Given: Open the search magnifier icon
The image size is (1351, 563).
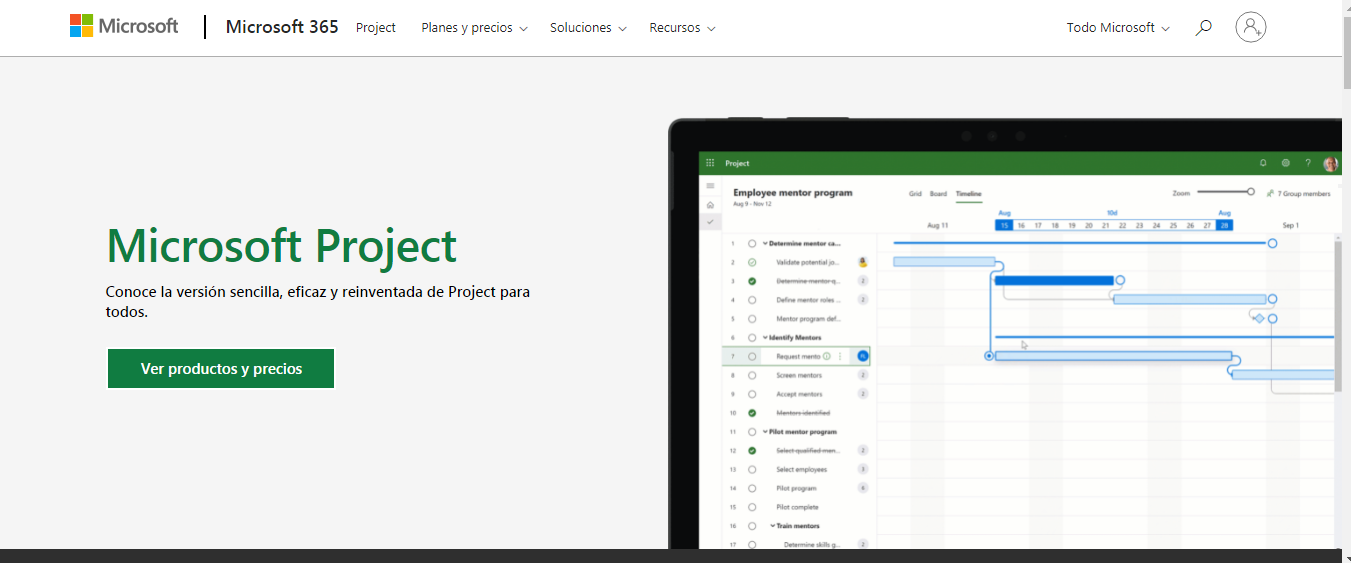Looking at the screenshot, I should coord(1204,27).
